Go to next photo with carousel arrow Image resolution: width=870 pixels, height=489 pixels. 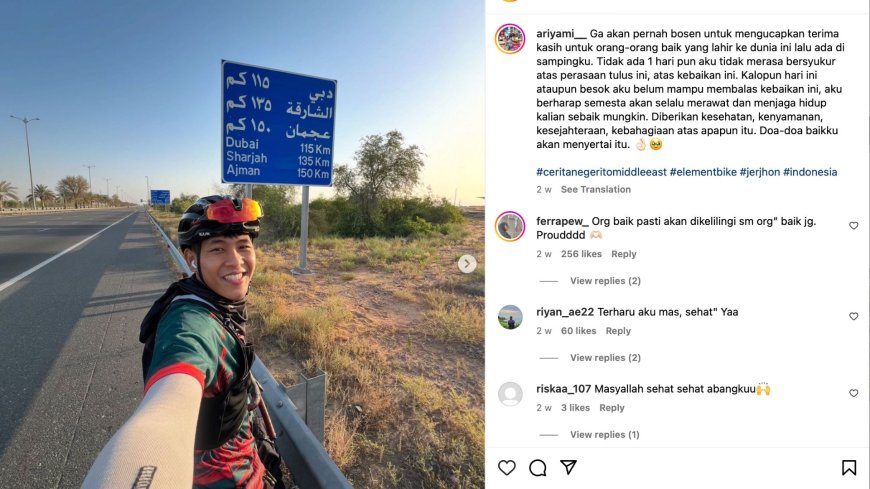pos(467,264)
